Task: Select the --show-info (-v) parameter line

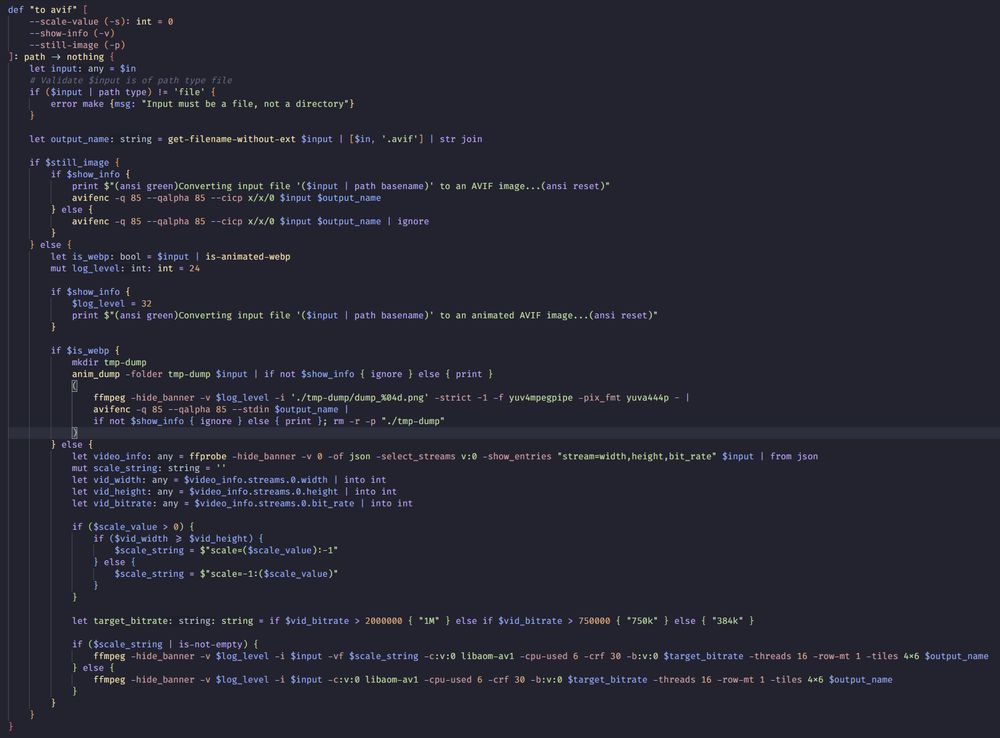Action: (x=70, y=32)
